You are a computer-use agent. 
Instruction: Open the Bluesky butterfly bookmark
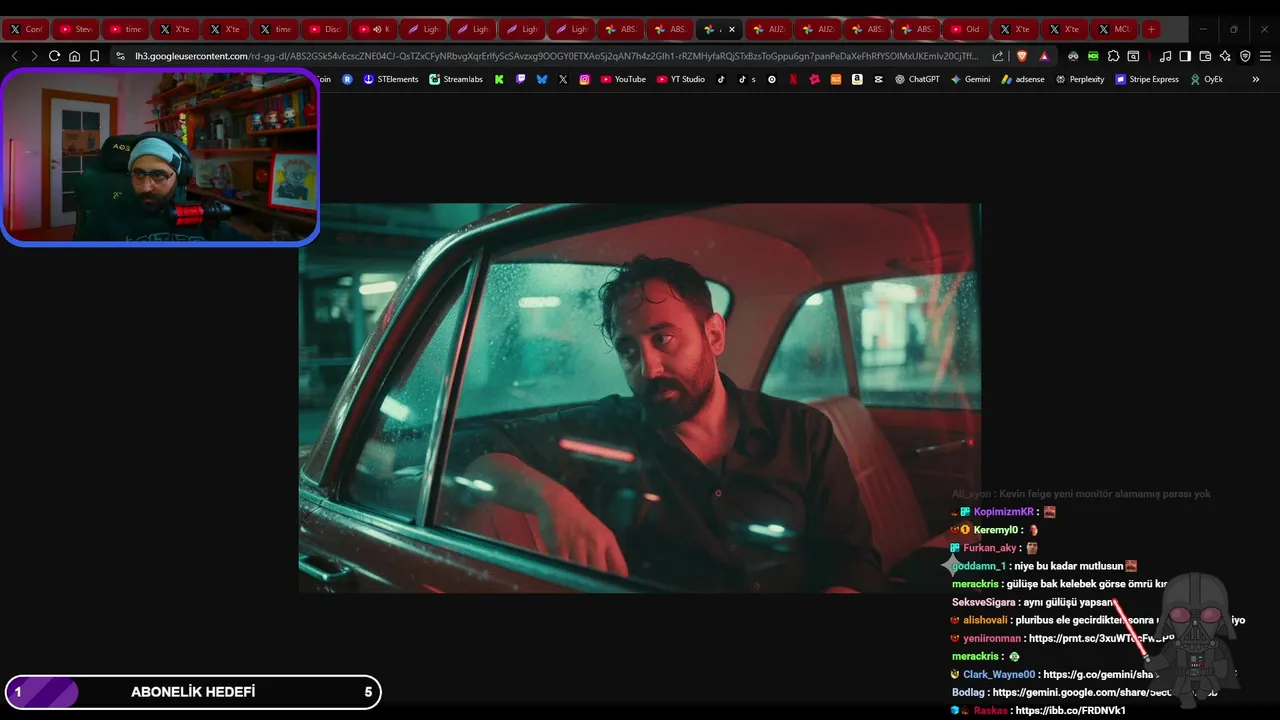(541, 79)
